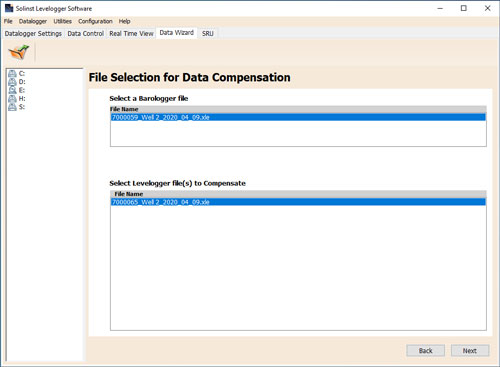Screen dimensions: 500x367
Task: Switch to Datalogger Settings tab
Action: 33,34
